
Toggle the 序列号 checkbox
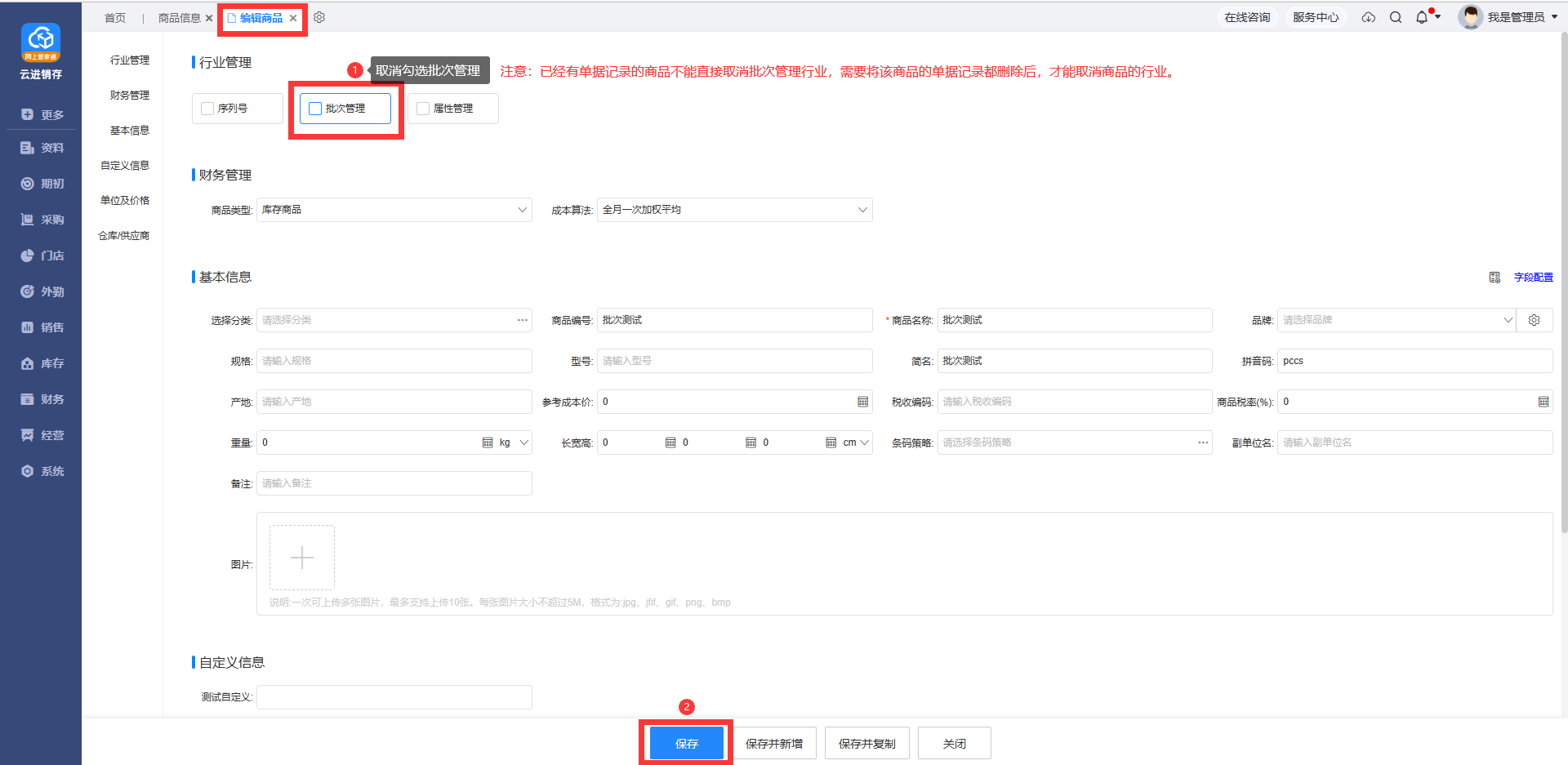coord(207,109)
